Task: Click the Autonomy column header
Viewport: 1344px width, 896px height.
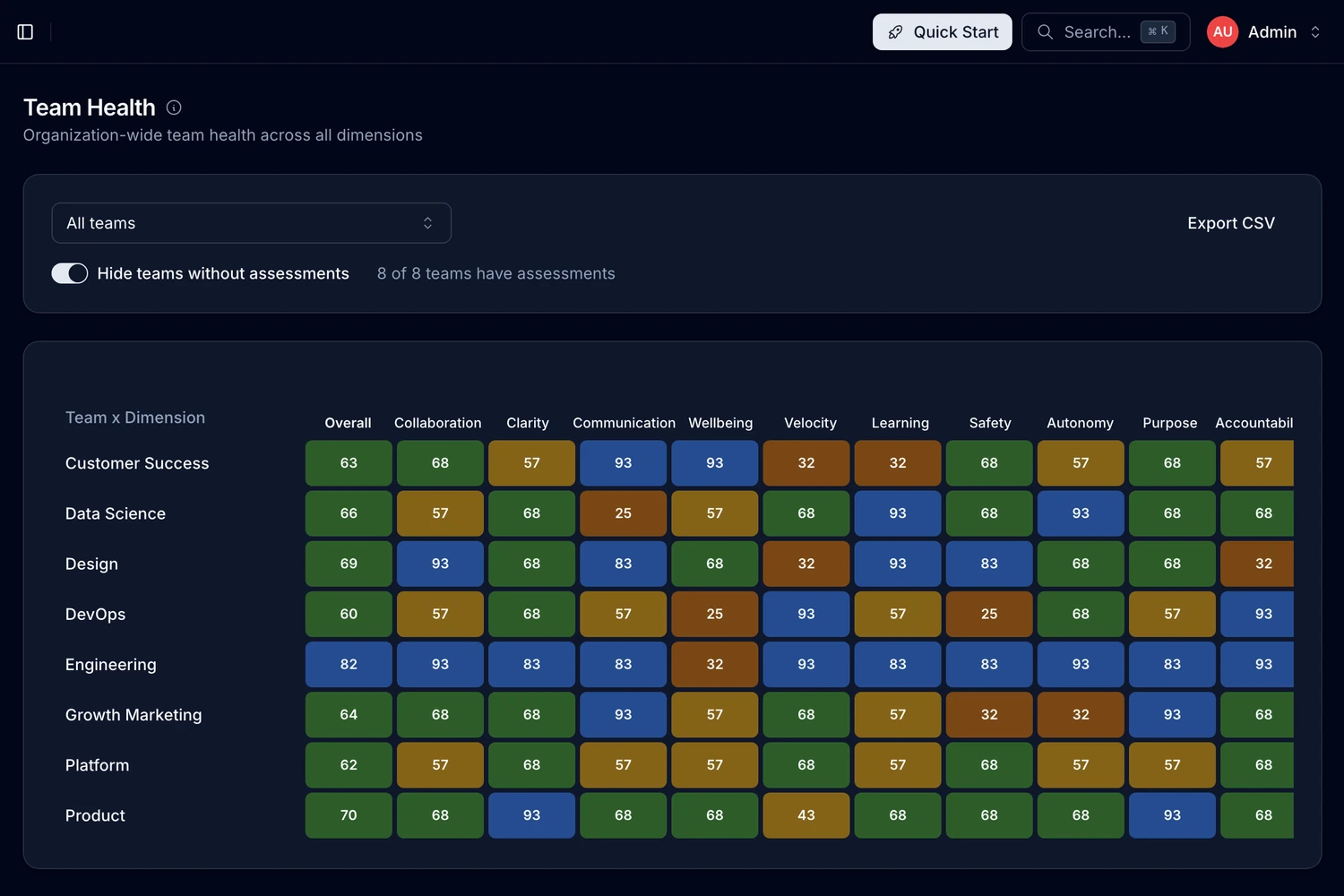Action: pos(1081,423)
